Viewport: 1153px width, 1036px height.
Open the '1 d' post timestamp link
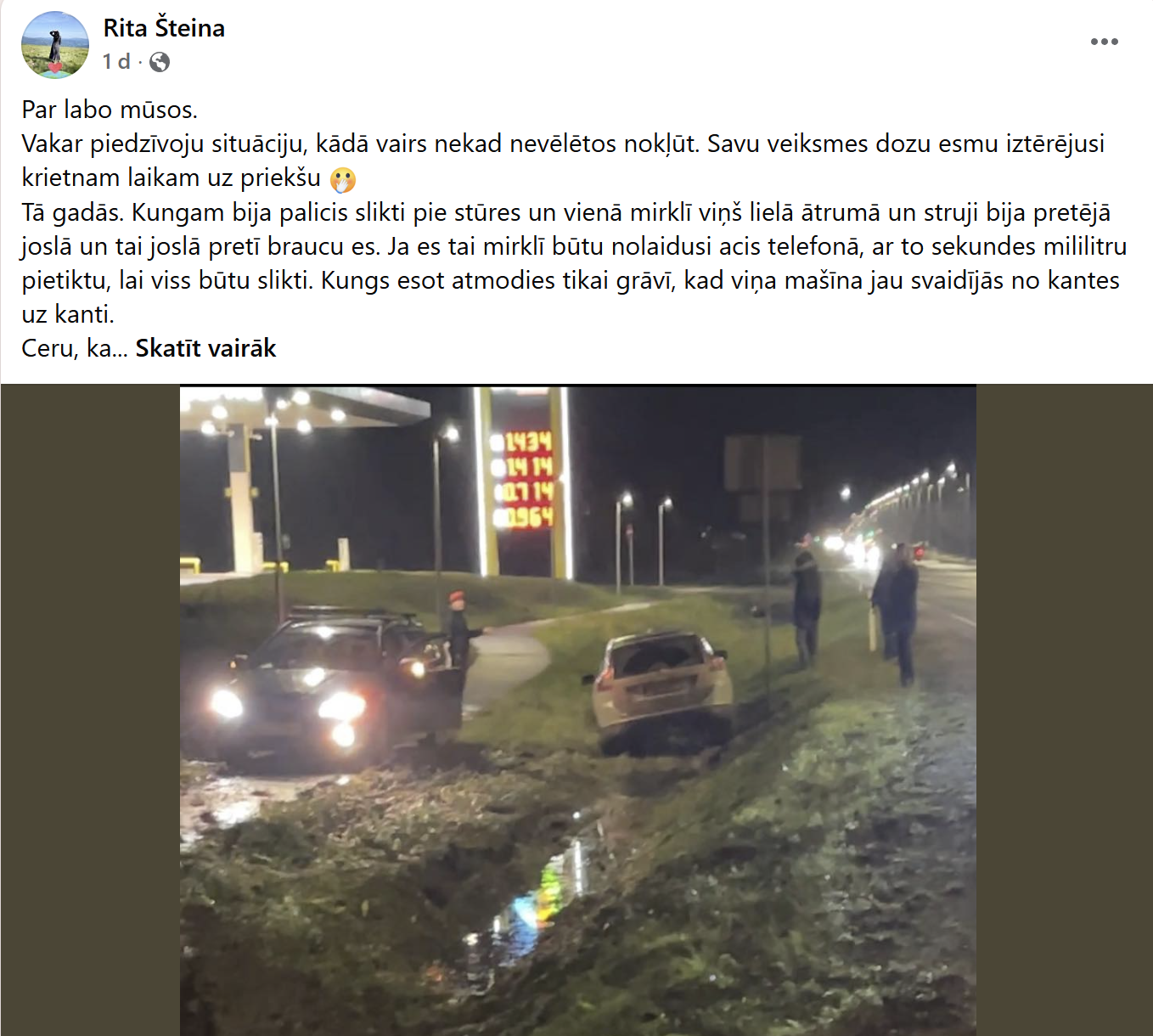pyautogui.click(x=116, y=62)
